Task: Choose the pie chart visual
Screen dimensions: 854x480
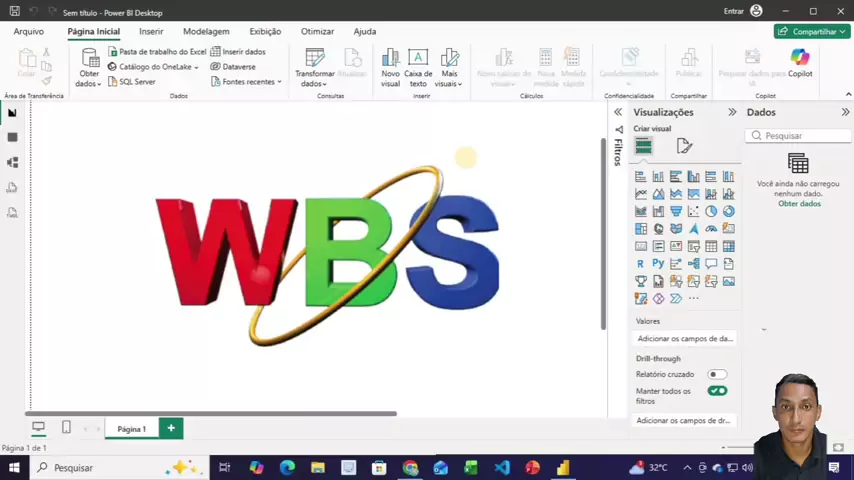Action: (x=711, y=211)
